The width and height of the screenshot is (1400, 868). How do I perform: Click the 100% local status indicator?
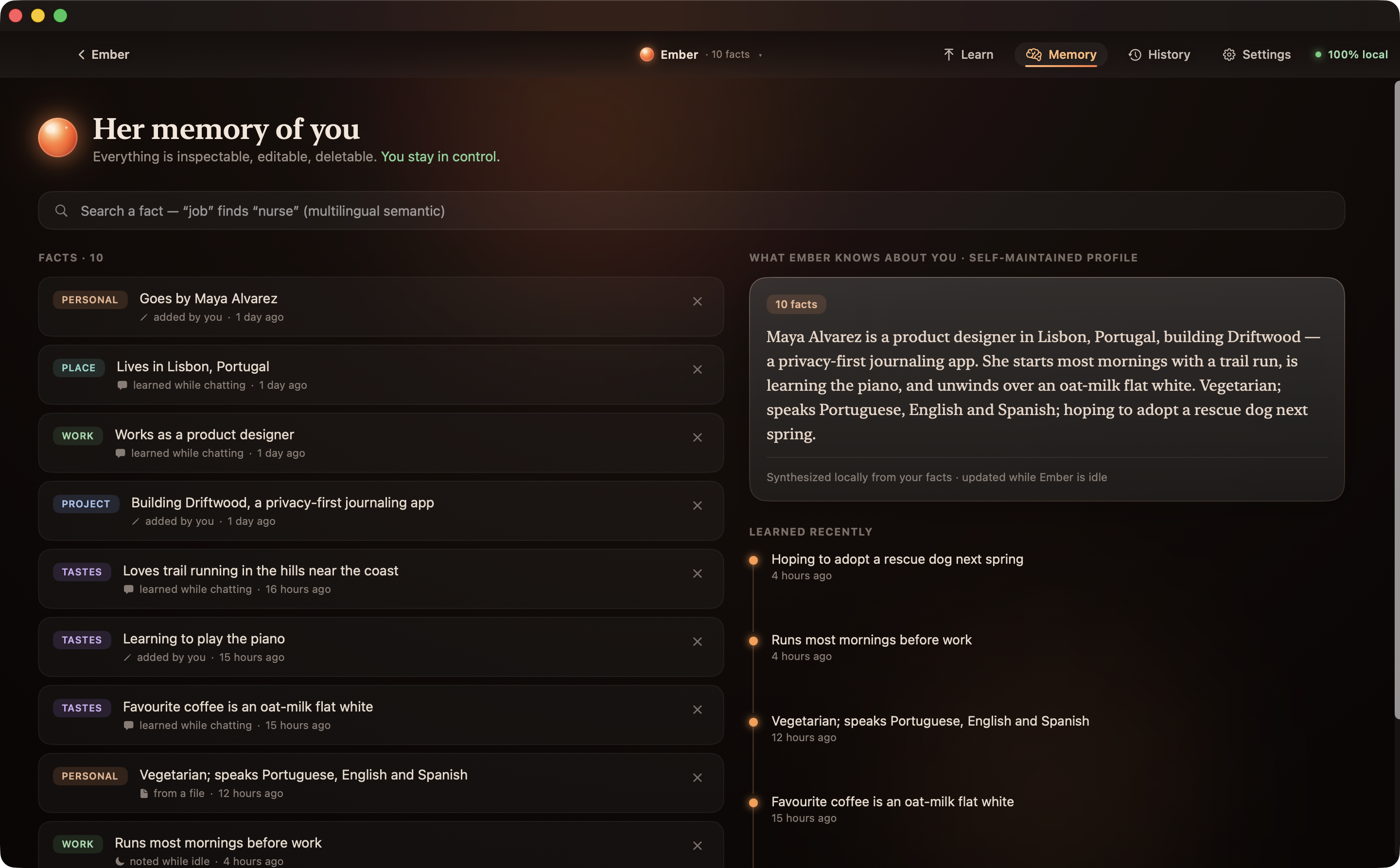tap(1351, 54)
